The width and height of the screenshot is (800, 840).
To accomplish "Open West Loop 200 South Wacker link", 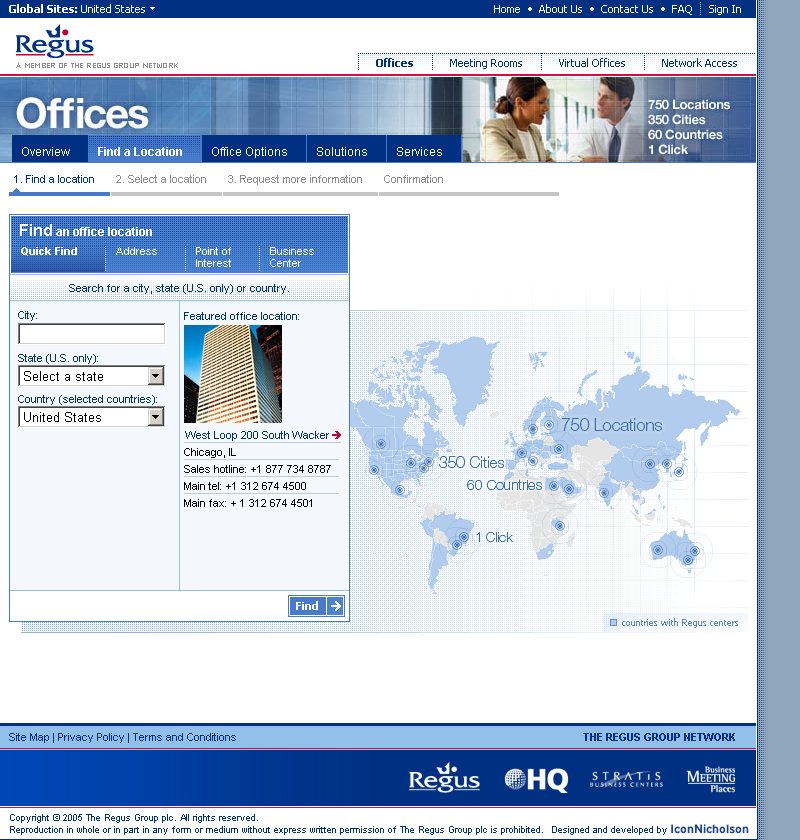I will point(257,435).
